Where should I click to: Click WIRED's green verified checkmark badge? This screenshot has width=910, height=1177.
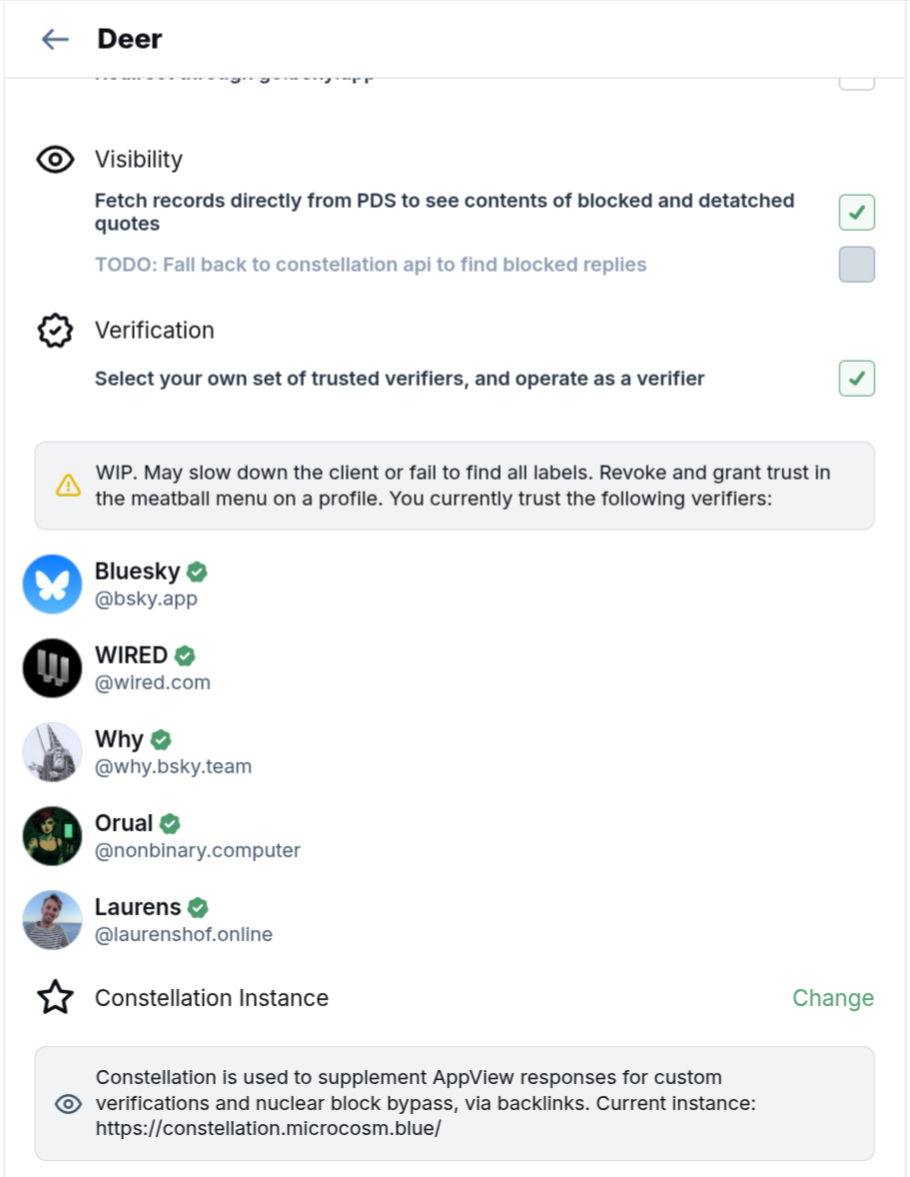coord(185,655)
